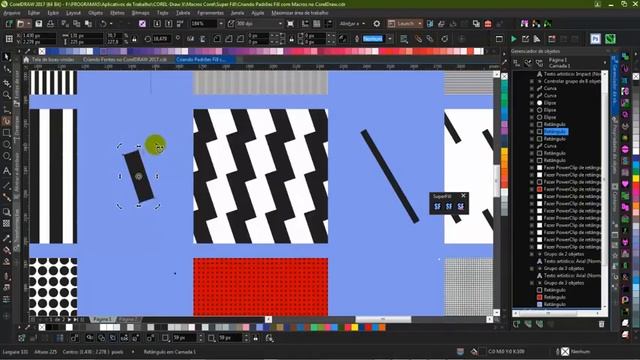Click the New layer icon in object docker
The height and width of the screenshot is (360, 640).
coord(516,324)
